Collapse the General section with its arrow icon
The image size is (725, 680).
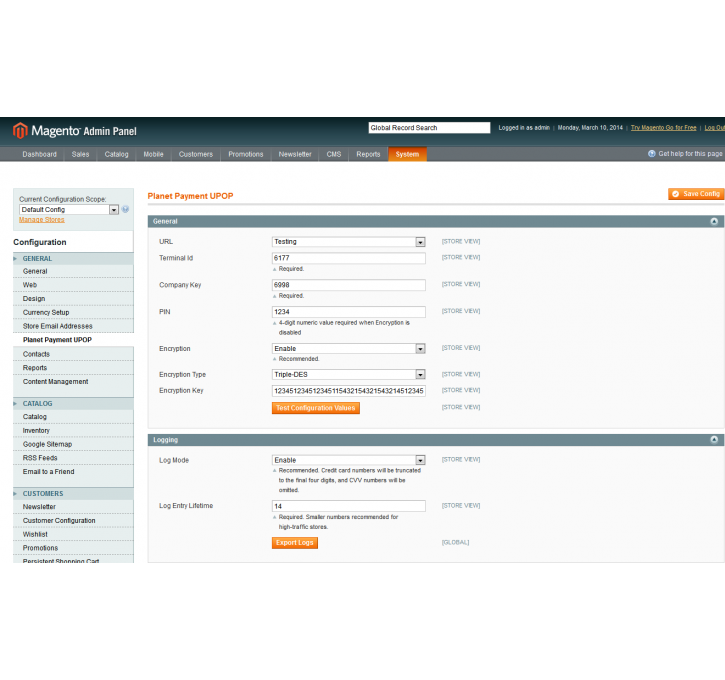tap(714, 221)
